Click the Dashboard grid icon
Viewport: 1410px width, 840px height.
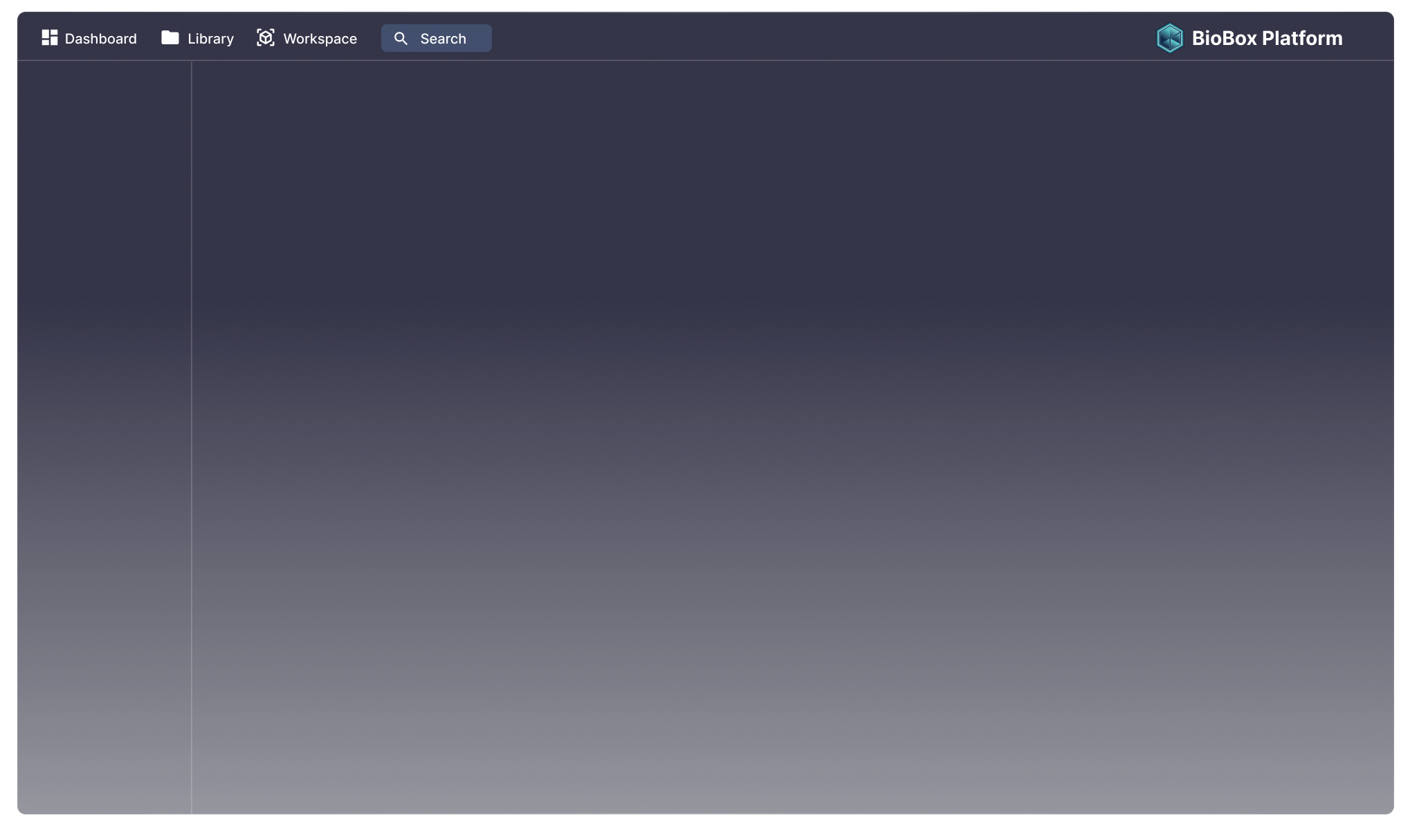pos(49,38)
